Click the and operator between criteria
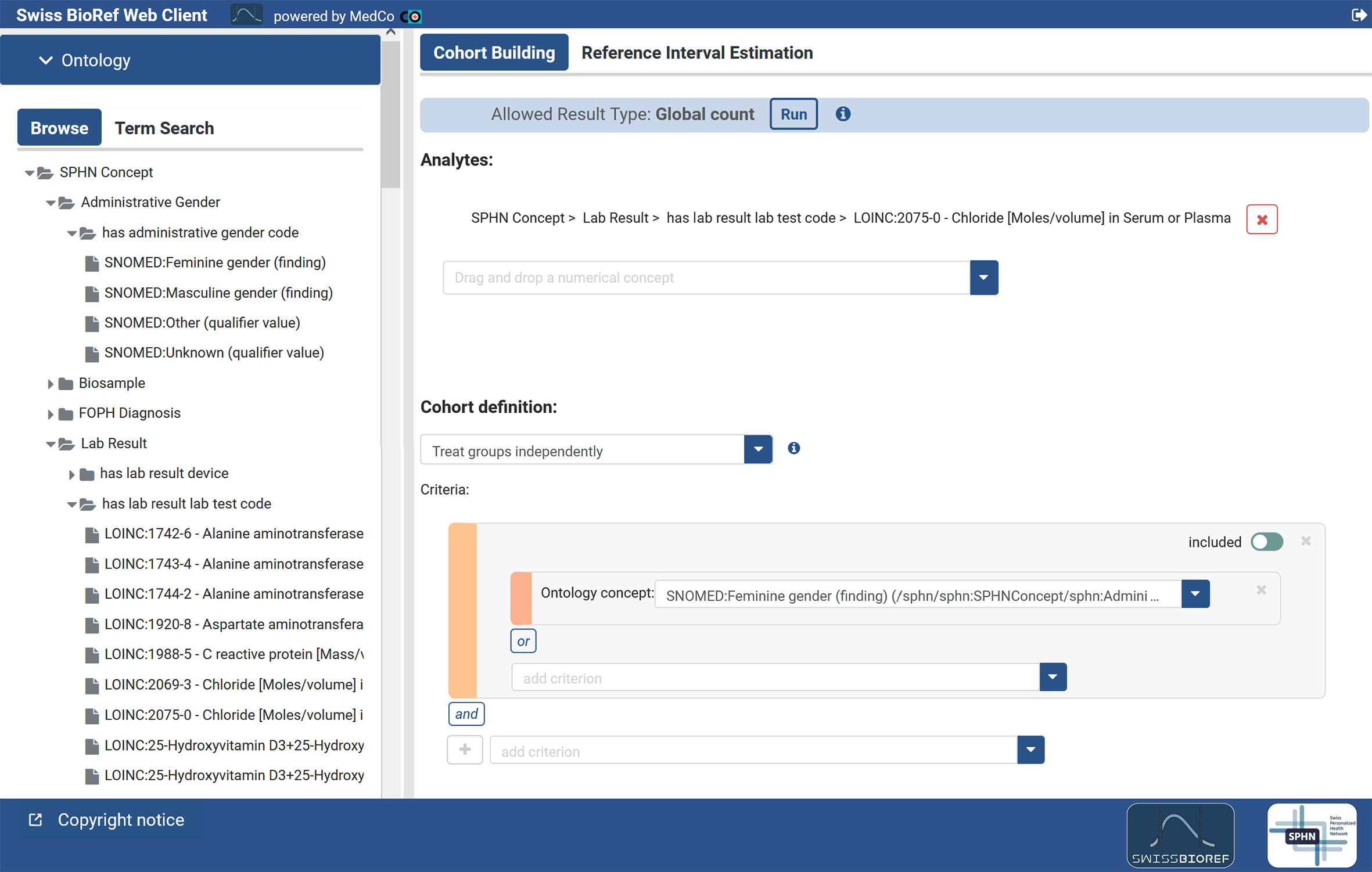The height and width of the screenshot is (872, 1372). [x=466, y=714]
